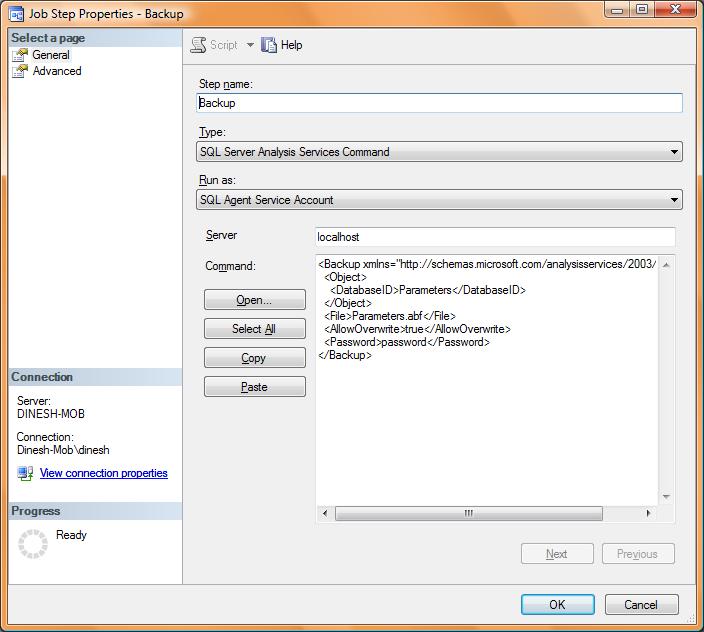Click the Dinesh-Mob\dinesh connection text
Image resolution: width=704 pixels, height=632 pixels.
click(x=63, y=450)
